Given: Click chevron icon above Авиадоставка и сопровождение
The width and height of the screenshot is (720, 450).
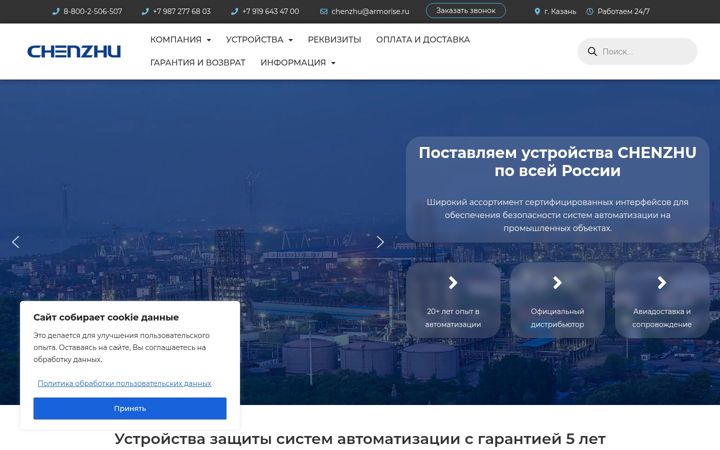Looking at the screenshot, I should tap(662, 282).
